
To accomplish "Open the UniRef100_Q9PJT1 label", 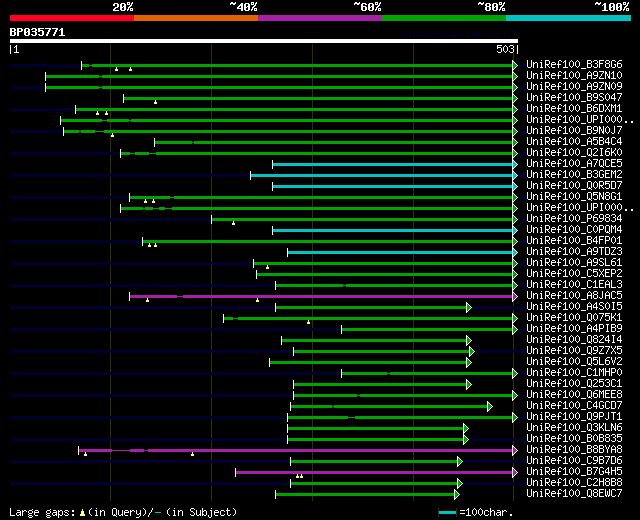I will tap(574, 417).
